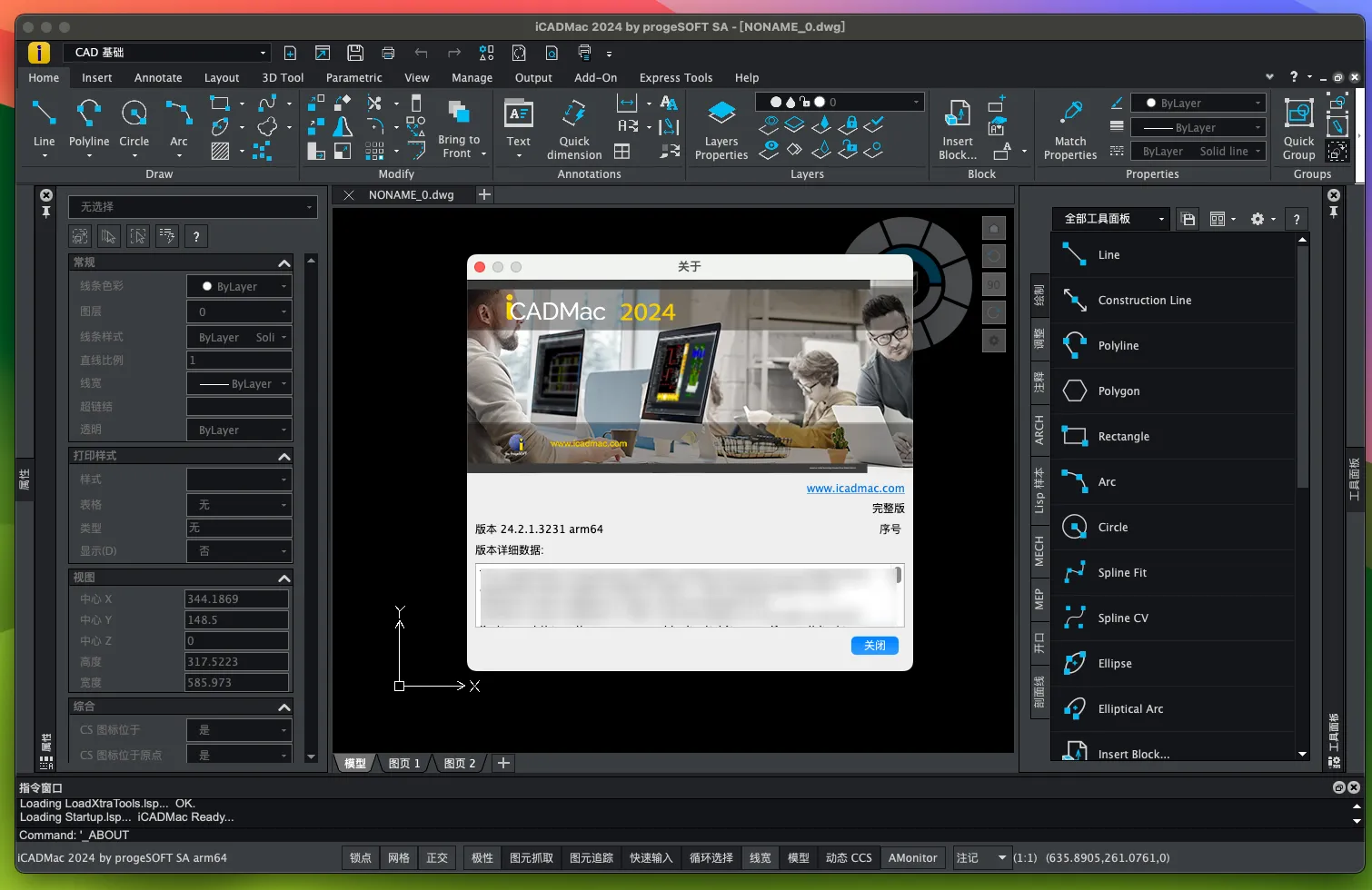This screenshot has width=1372, height=890.
Task: Collapse the 打印样式 properties section
Action: [x=284, y=457]
